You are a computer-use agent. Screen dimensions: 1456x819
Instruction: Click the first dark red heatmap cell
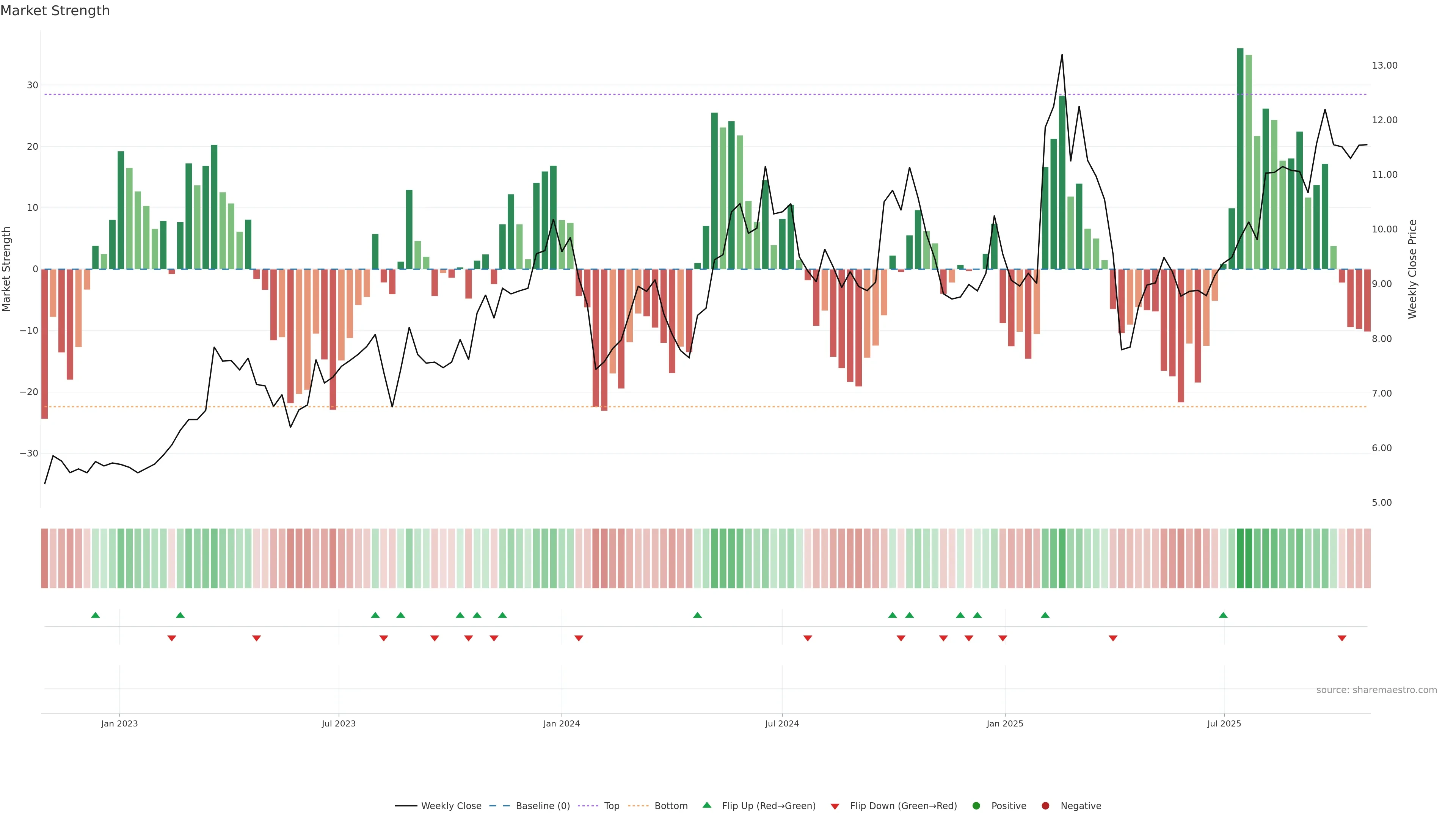click(44, 558)
